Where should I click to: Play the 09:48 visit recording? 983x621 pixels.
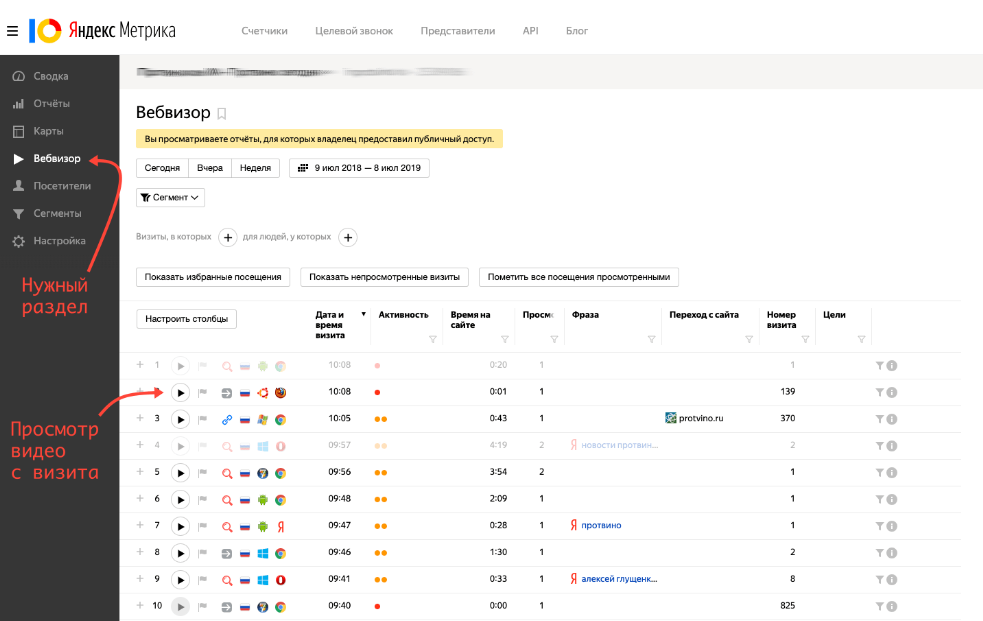pos(181,500)
